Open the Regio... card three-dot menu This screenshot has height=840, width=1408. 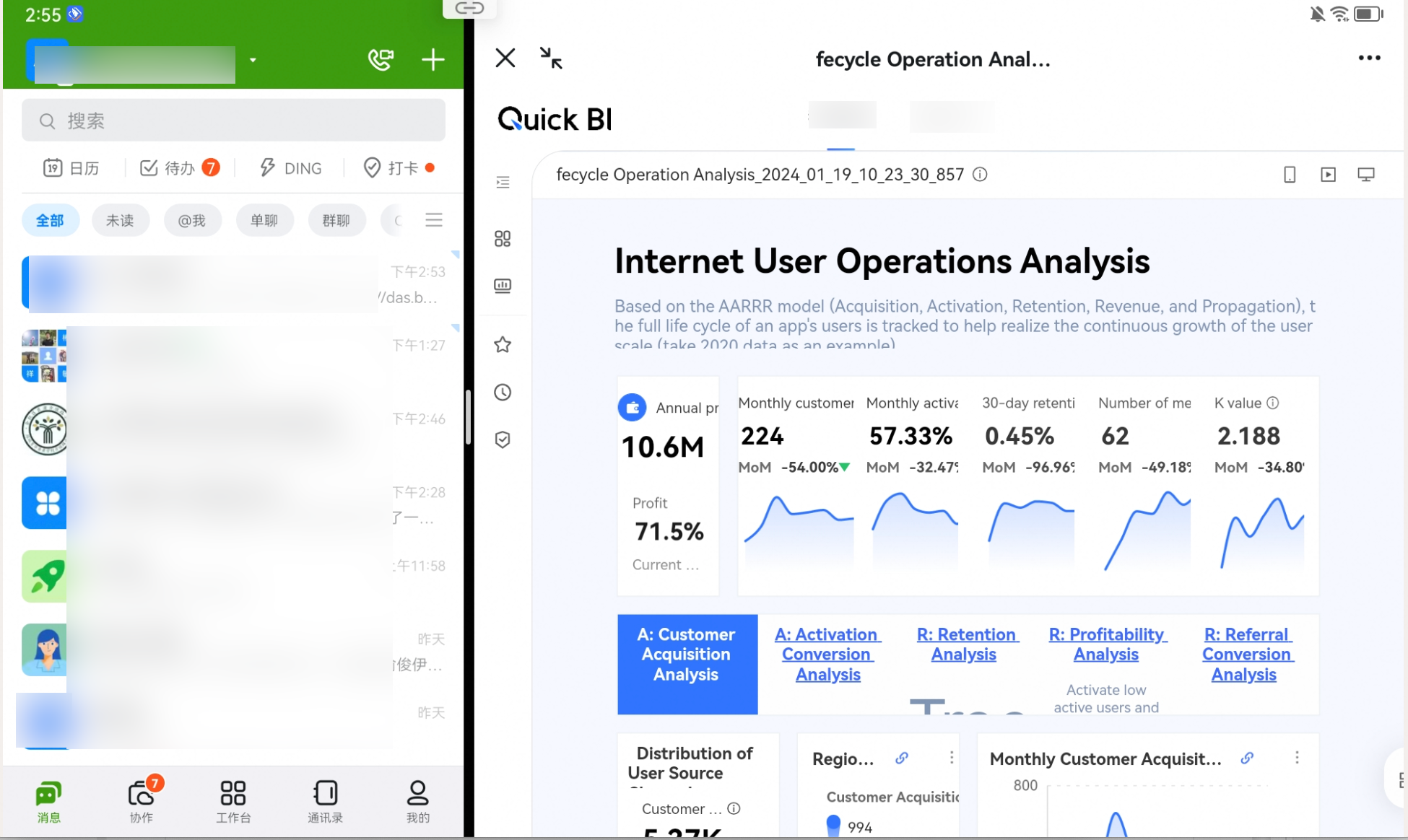pos(952,758)
